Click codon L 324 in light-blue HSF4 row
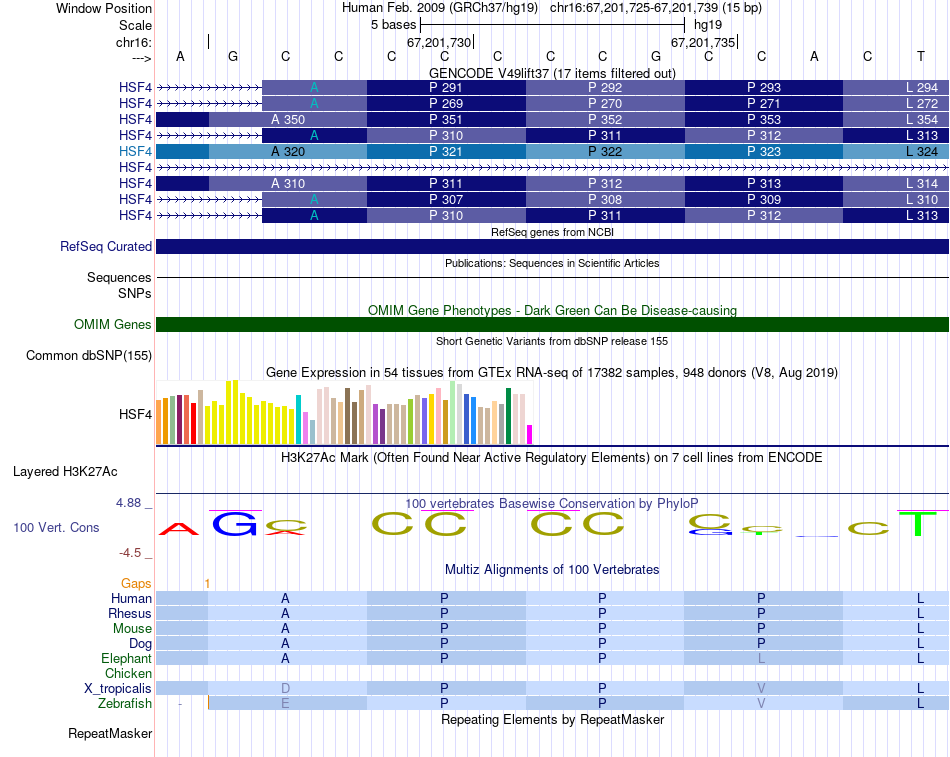 pos(922,152)
